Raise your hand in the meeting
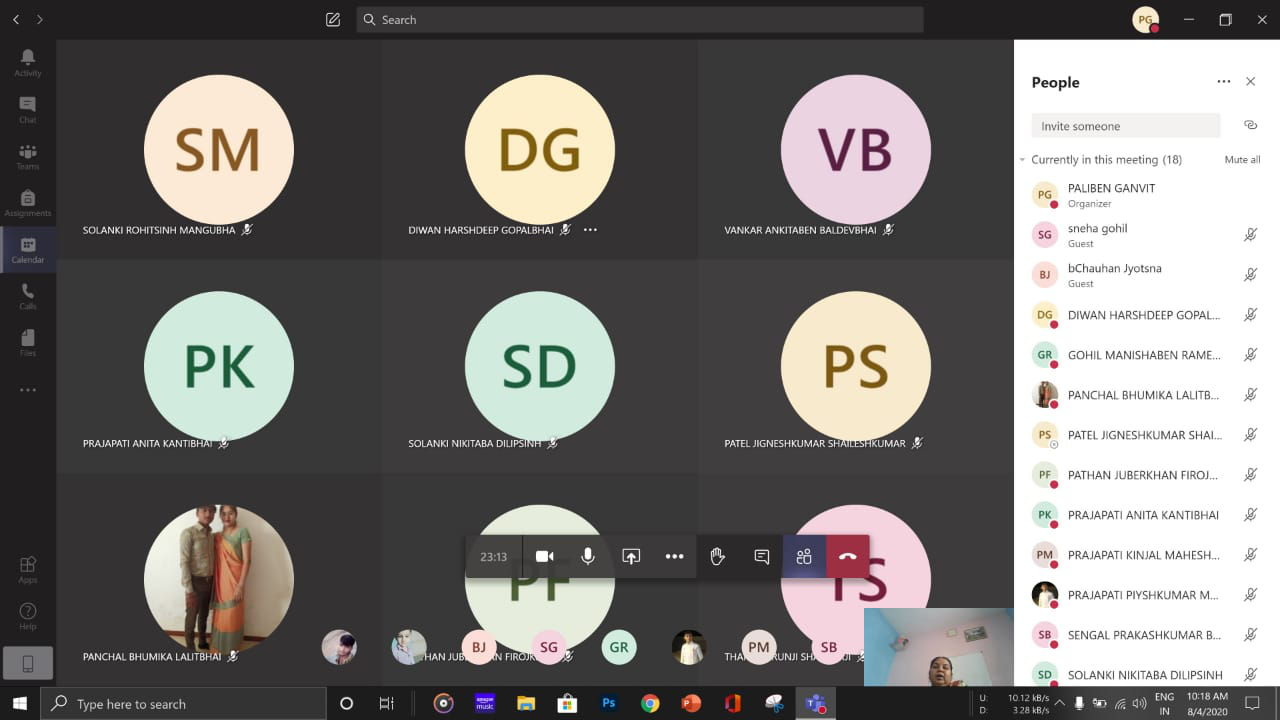Image resolution: width=1280 pixels, height=720 pixels. point(717,557)
